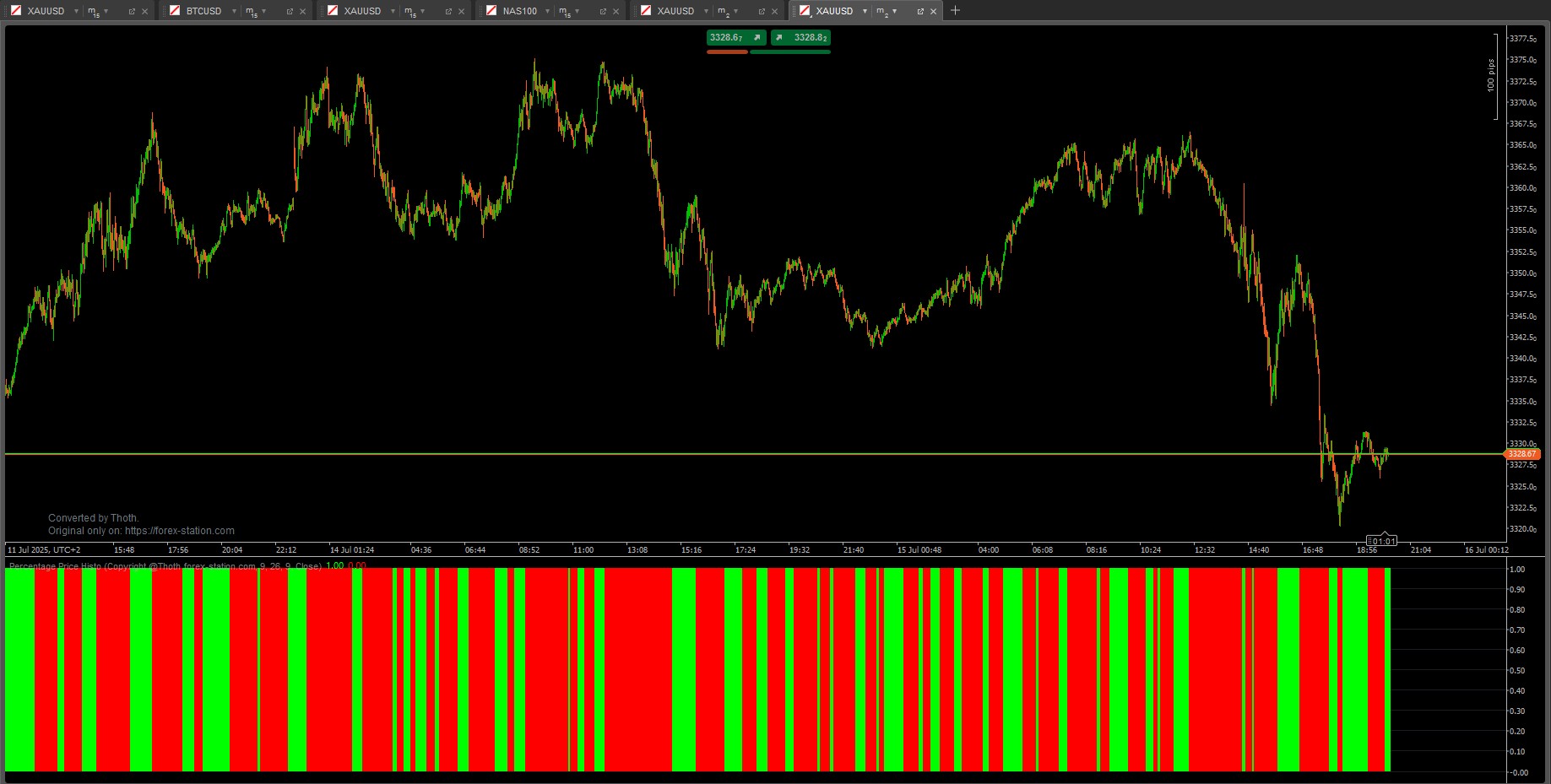Screen dimensions: 1551x784
Task: Click the '11 Jul 2025, UTC+2' label
Action: coord(44,550)
